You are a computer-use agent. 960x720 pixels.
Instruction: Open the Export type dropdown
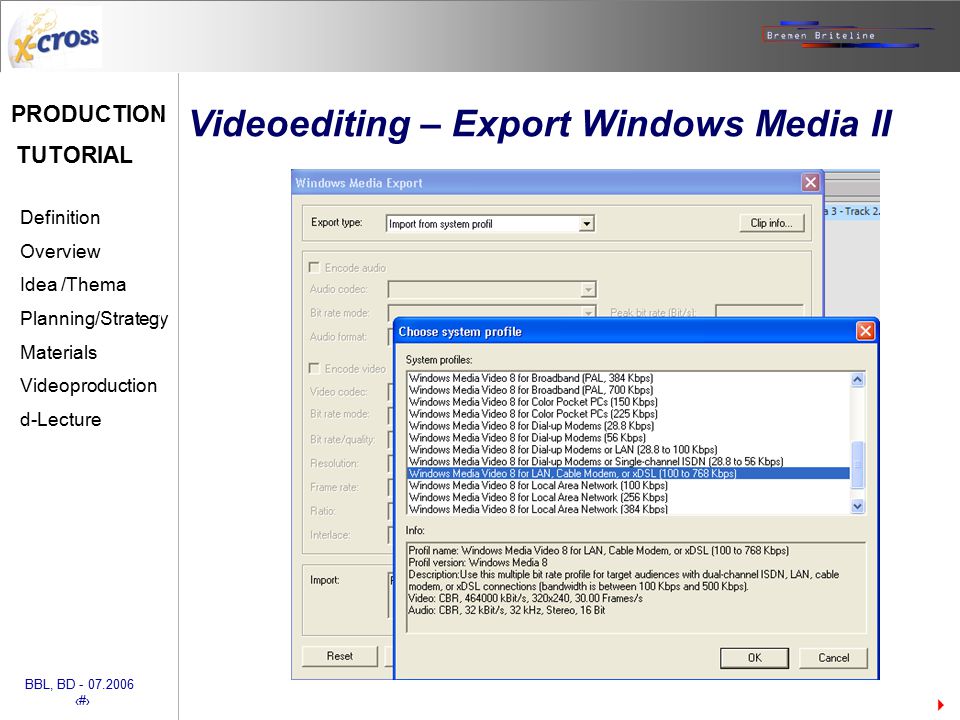pyautogui.click(x=587, y=223)
